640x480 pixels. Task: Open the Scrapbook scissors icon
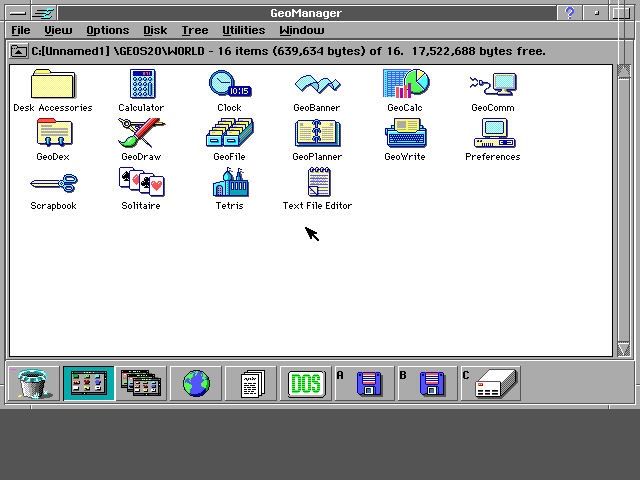pyautogui.click(x=53, y=182)
